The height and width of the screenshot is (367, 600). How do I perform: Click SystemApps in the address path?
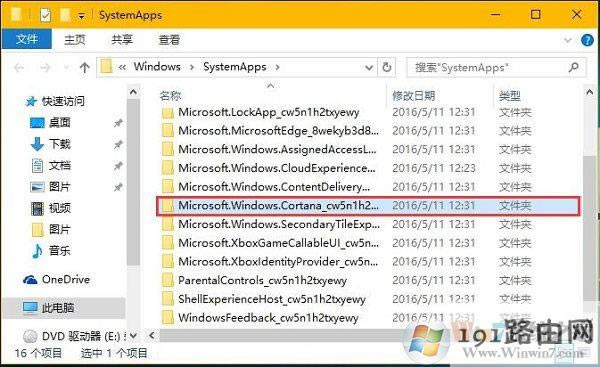pos(235,67)
